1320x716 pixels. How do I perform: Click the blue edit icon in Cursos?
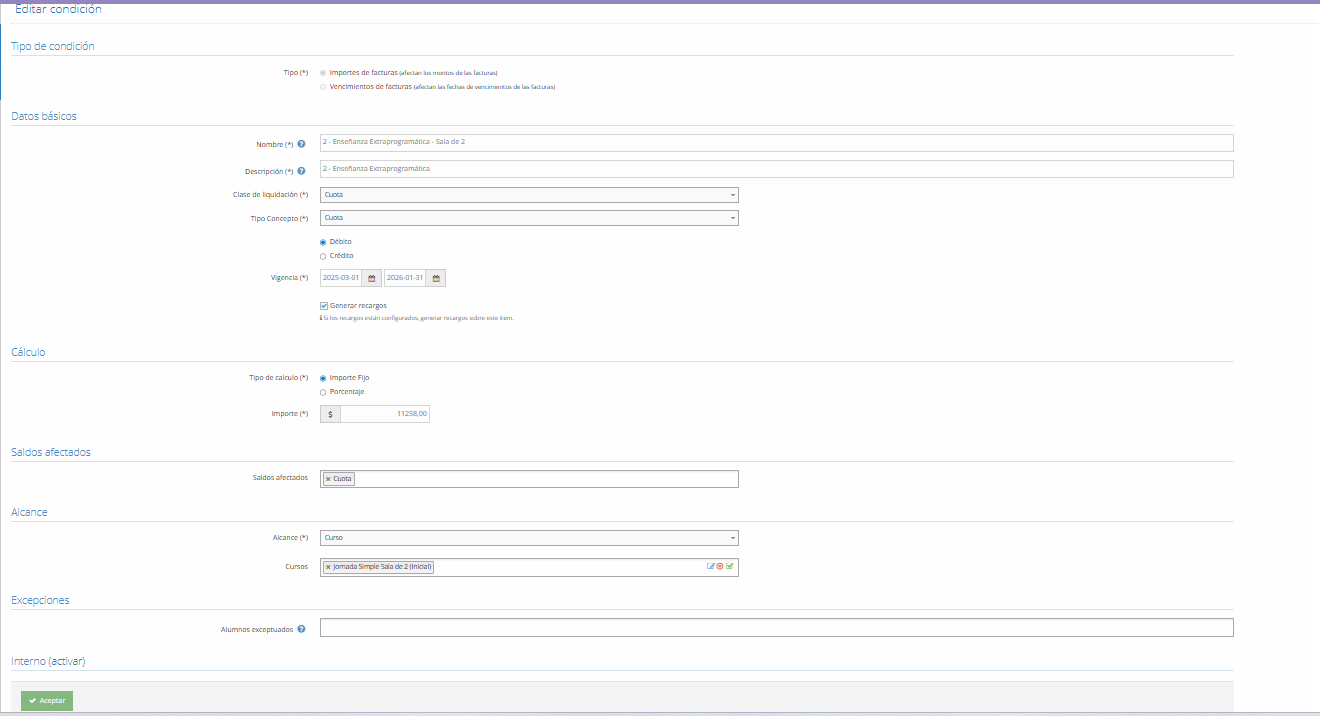coord(711,566)
